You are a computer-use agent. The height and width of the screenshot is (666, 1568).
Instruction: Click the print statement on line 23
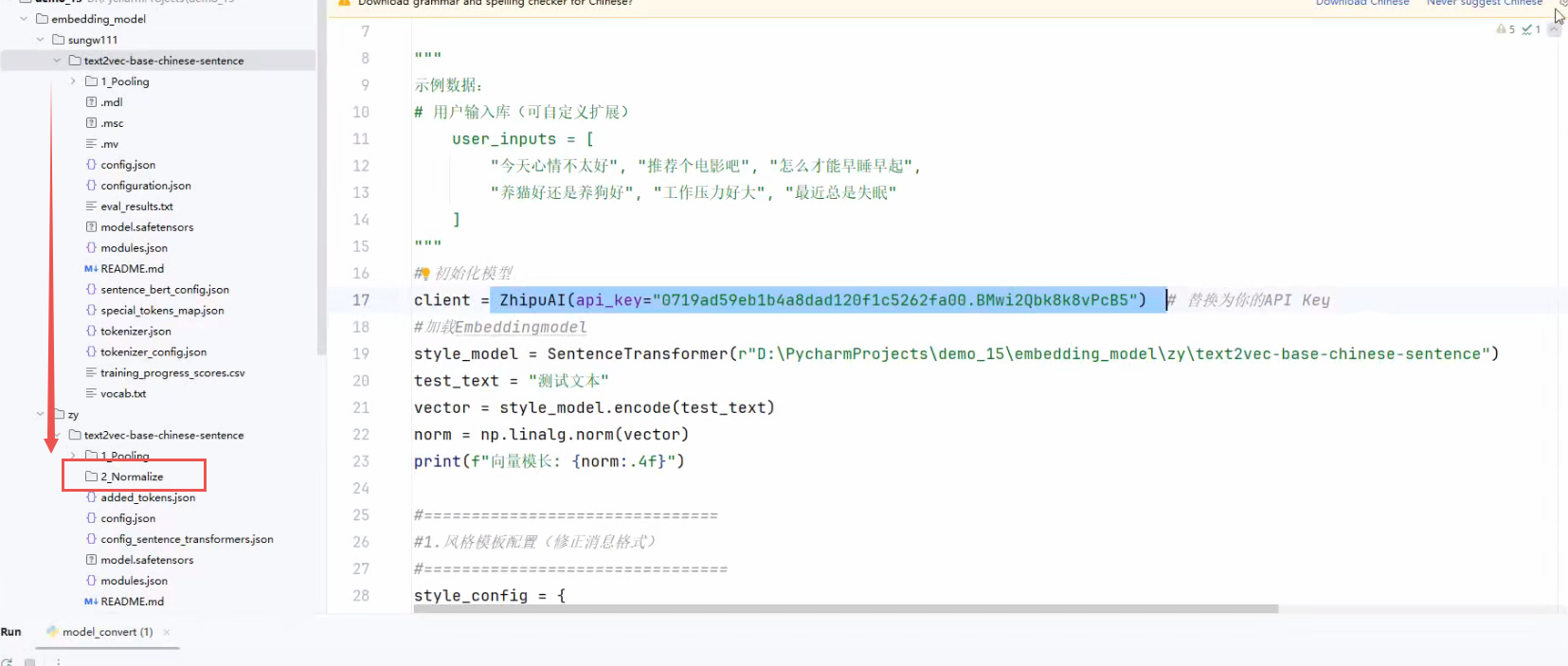(549, 461)
